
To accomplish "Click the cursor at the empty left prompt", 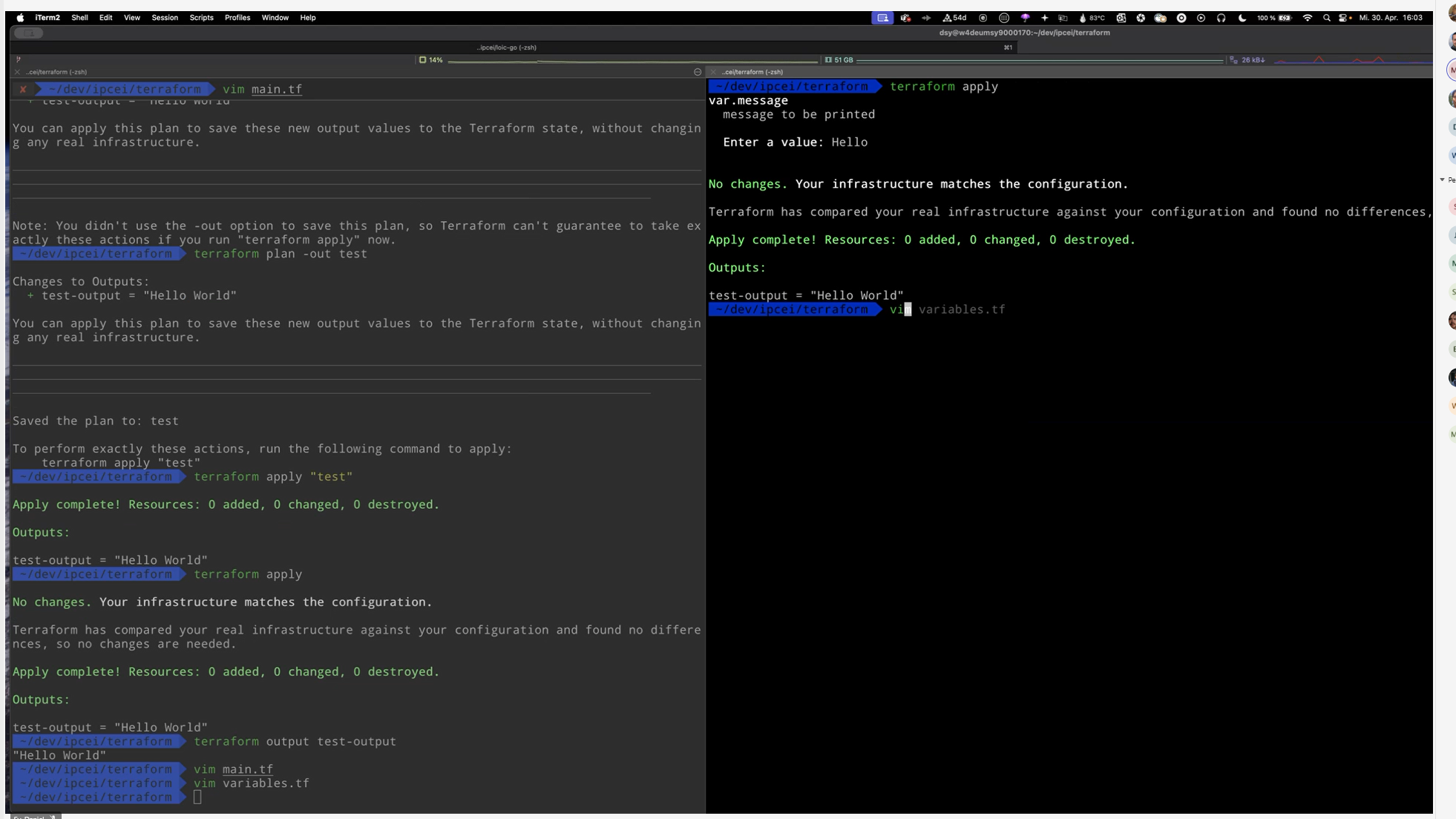I will 197,797.
